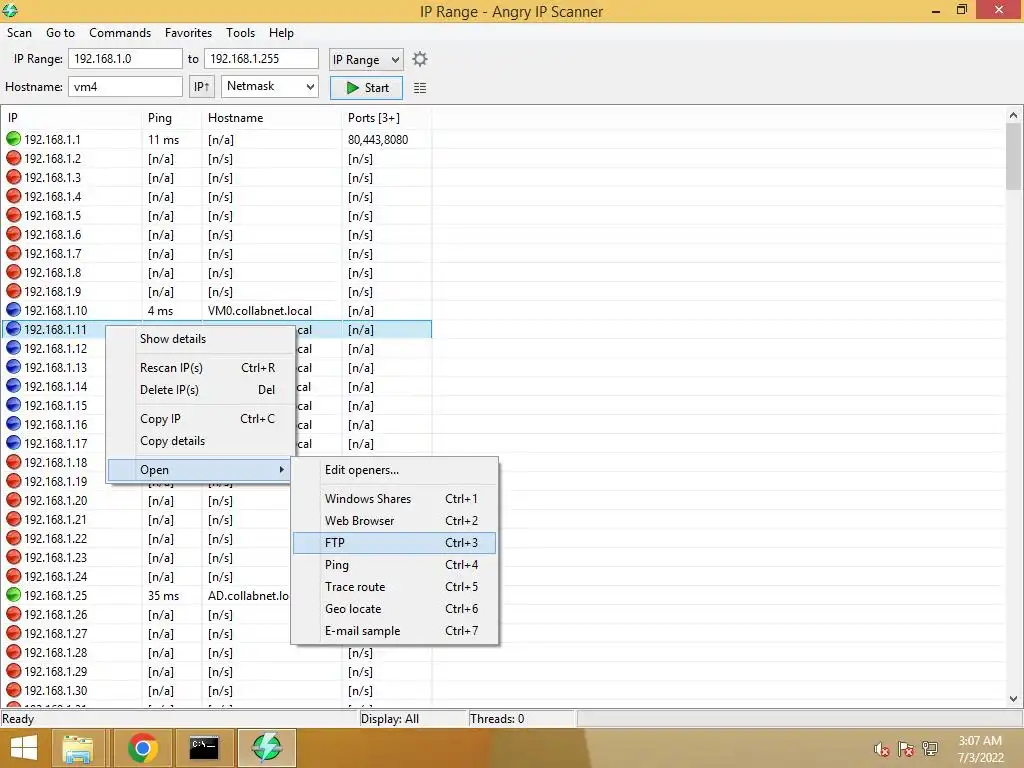Click the vertical scrollbar thumb
This screenshot has height=768, width=1024.
coord(1014,156)
